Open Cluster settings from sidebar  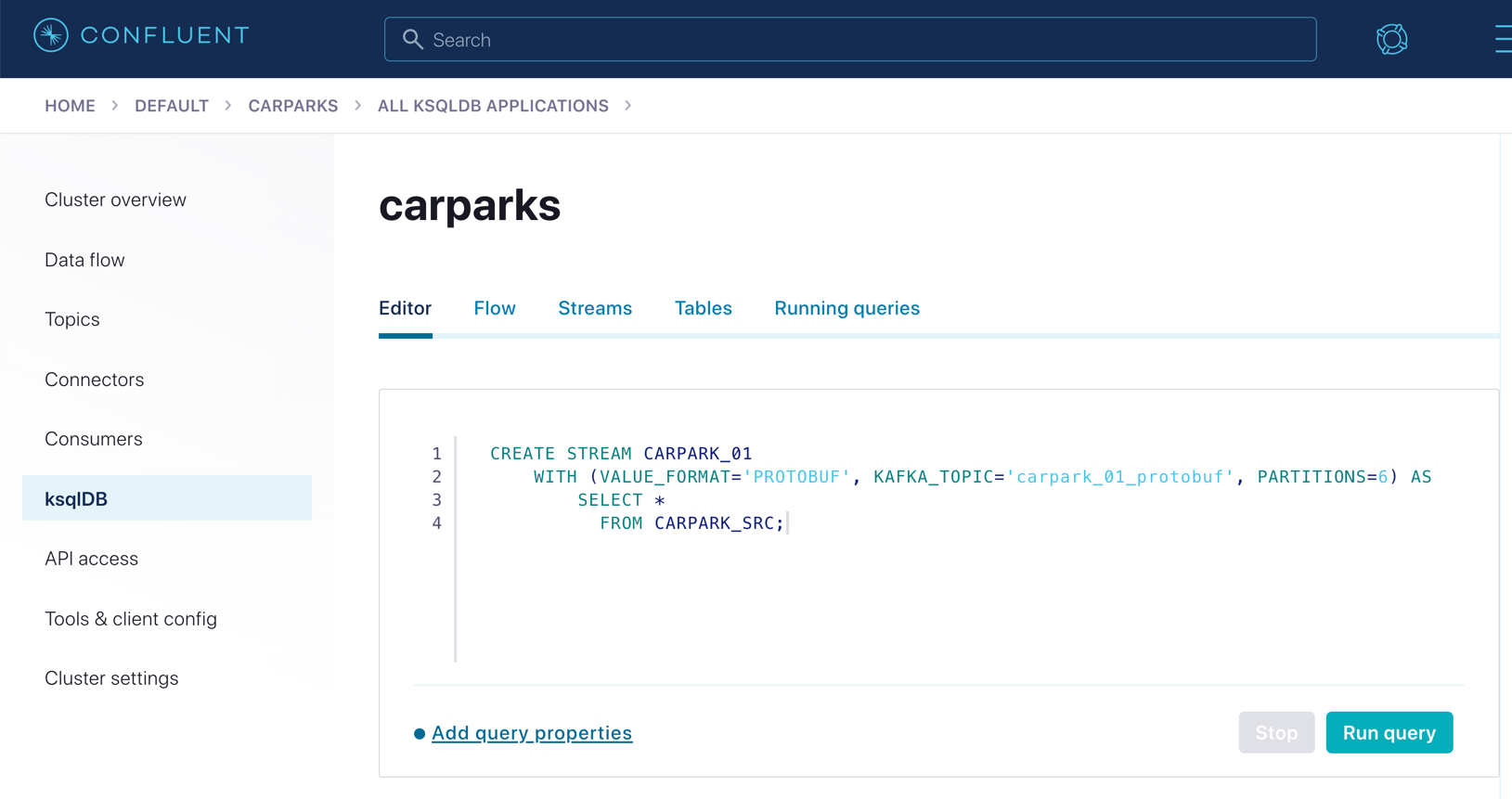(x=111, y=678)
